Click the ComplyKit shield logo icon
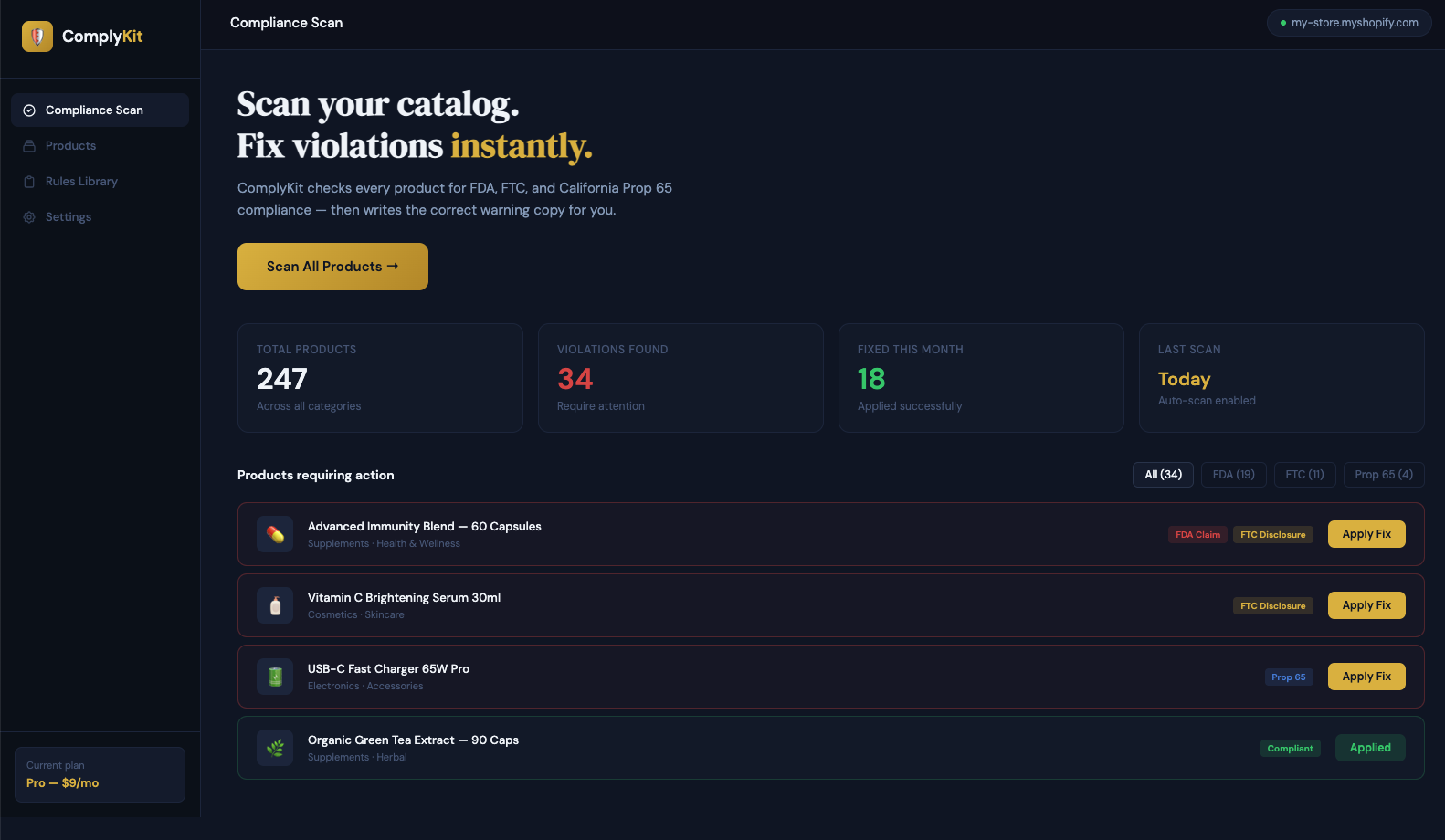The width and height of the screenshot is (1445, 840). (x=37, y=37)
